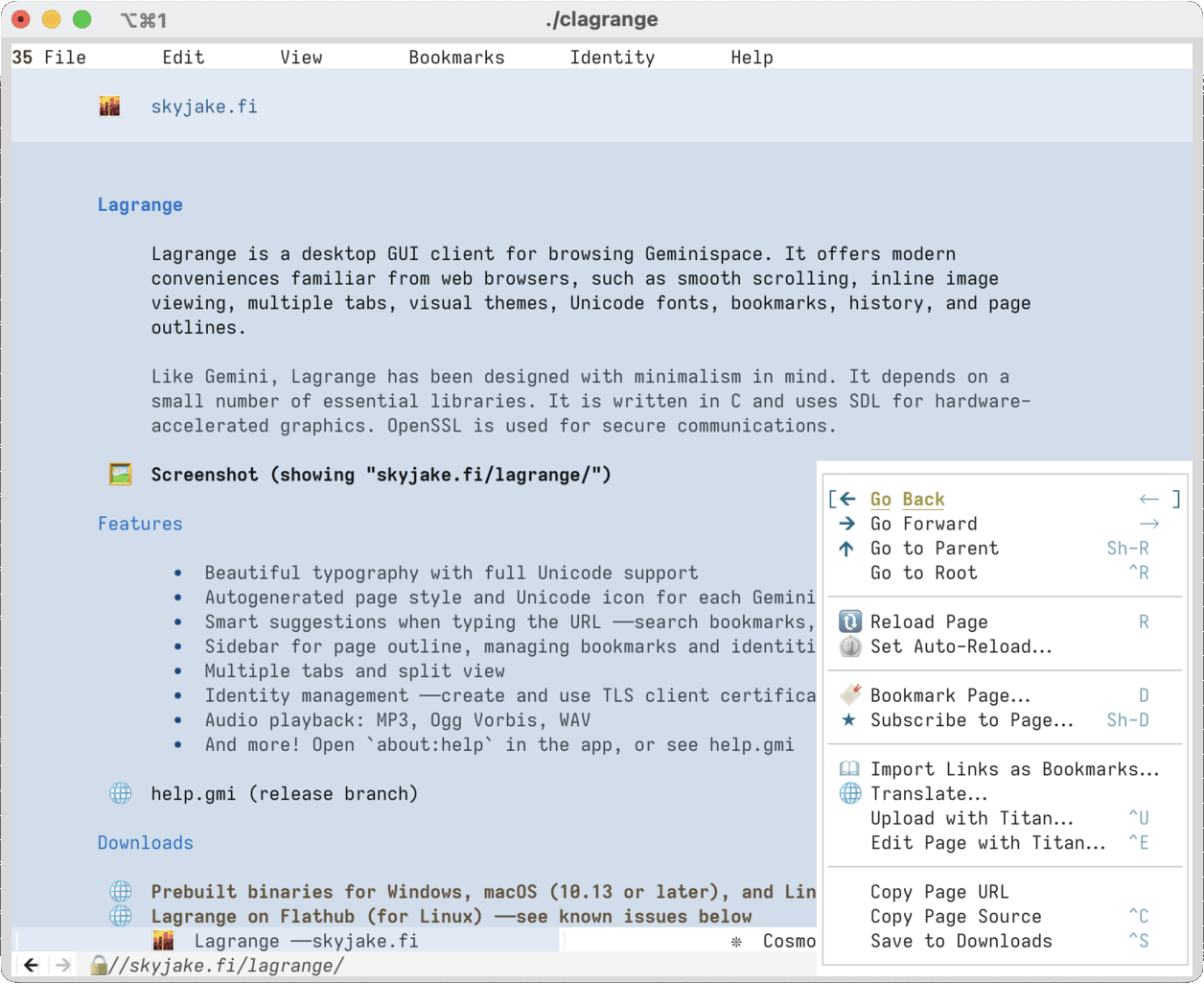The image size is (1204, 984).
Task: Open the help.gmi (release branch) link
Action: [285, 793]
